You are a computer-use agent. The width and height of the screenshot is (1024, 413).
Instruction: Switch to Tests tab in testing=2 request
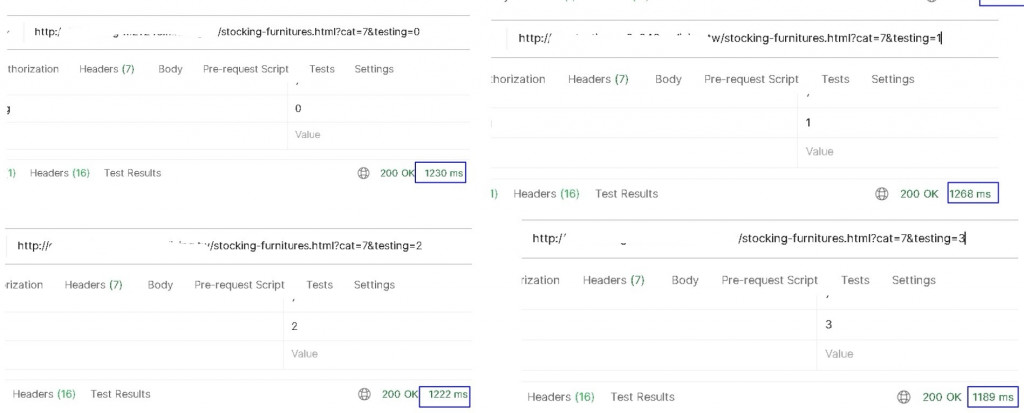[x=320, y=285]
